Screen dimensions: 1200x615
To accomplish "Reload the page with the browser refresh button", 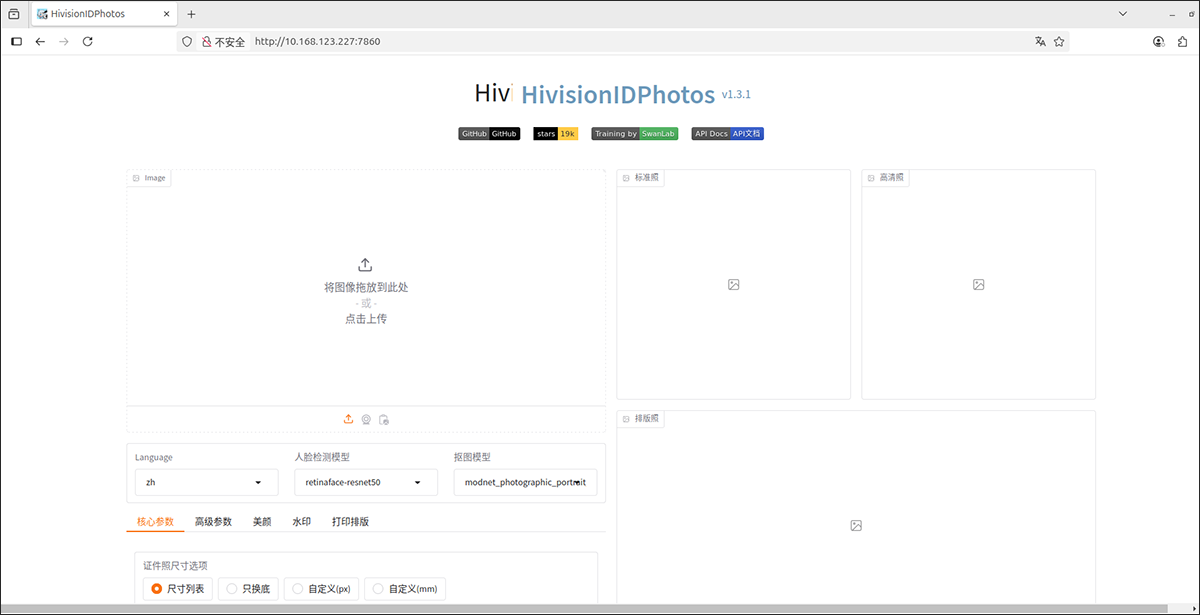I will [88, 42].
